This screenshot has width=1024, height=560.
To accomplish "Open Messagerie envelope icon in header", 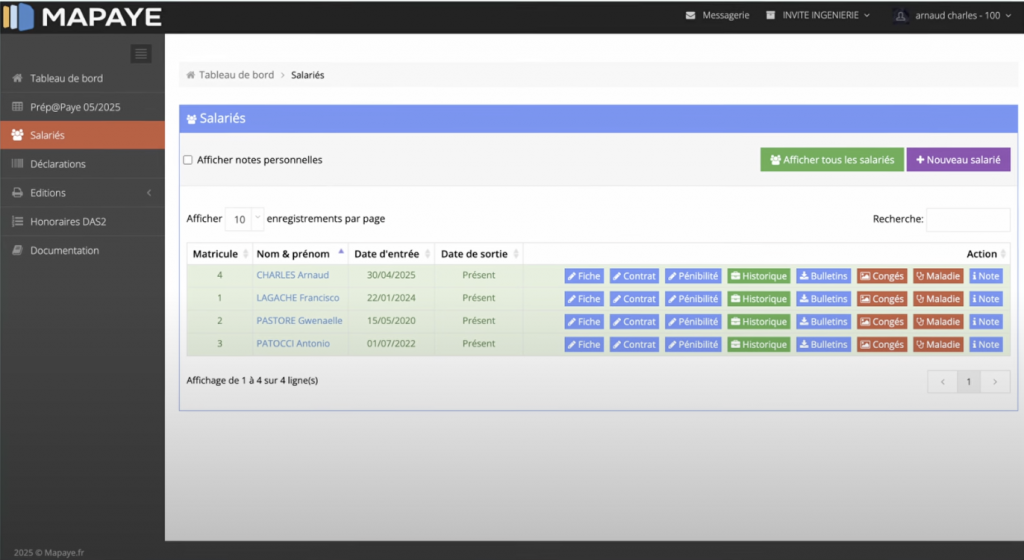I will pos(691,16).
